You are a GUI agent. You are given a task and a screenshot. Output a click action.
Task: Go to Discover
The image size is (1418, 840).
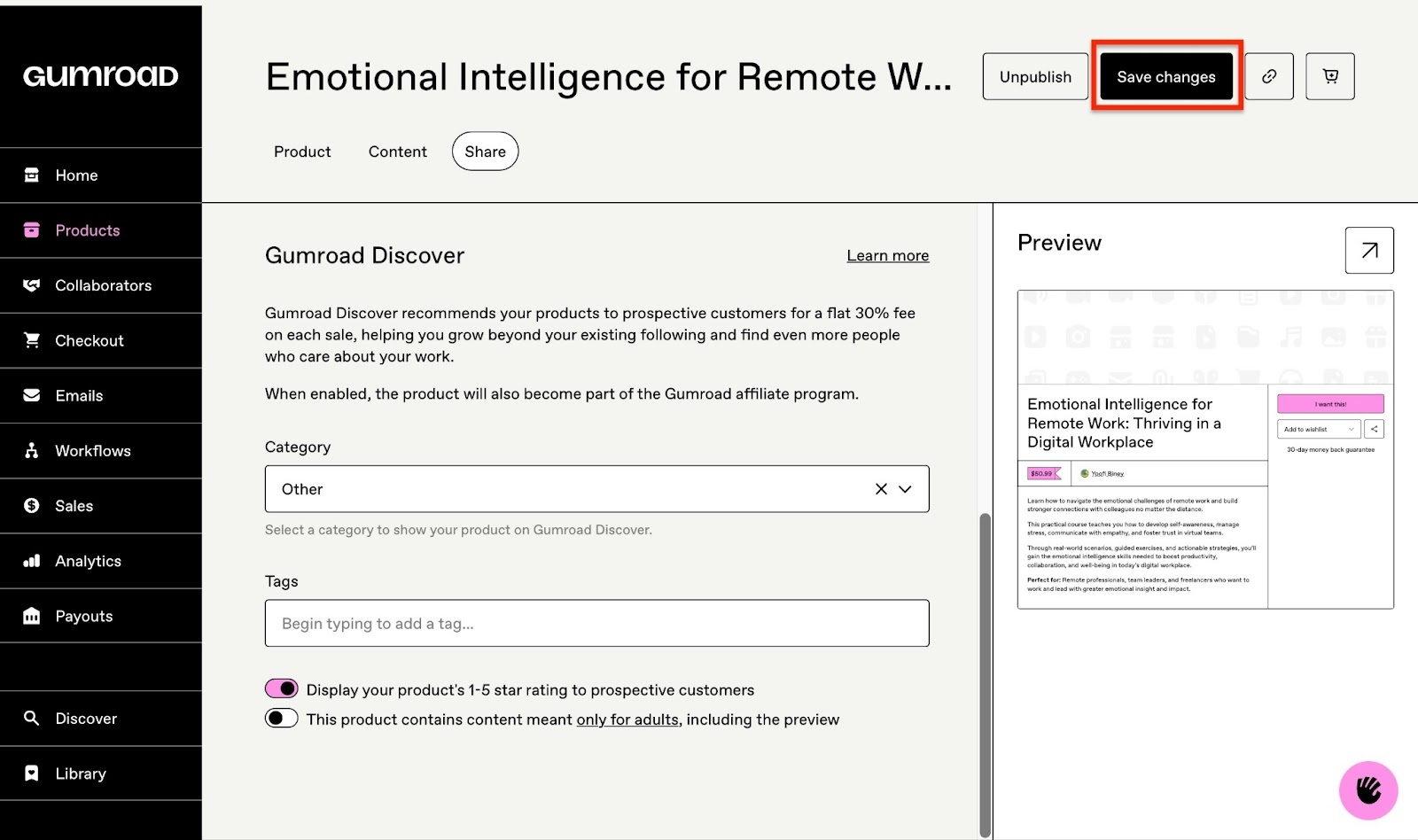[101, 719]
